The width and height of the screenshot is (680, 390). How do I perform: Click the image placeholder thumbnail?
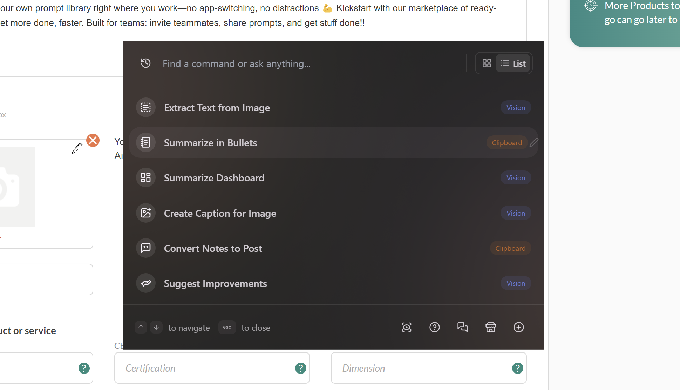[x=17, y=187]
